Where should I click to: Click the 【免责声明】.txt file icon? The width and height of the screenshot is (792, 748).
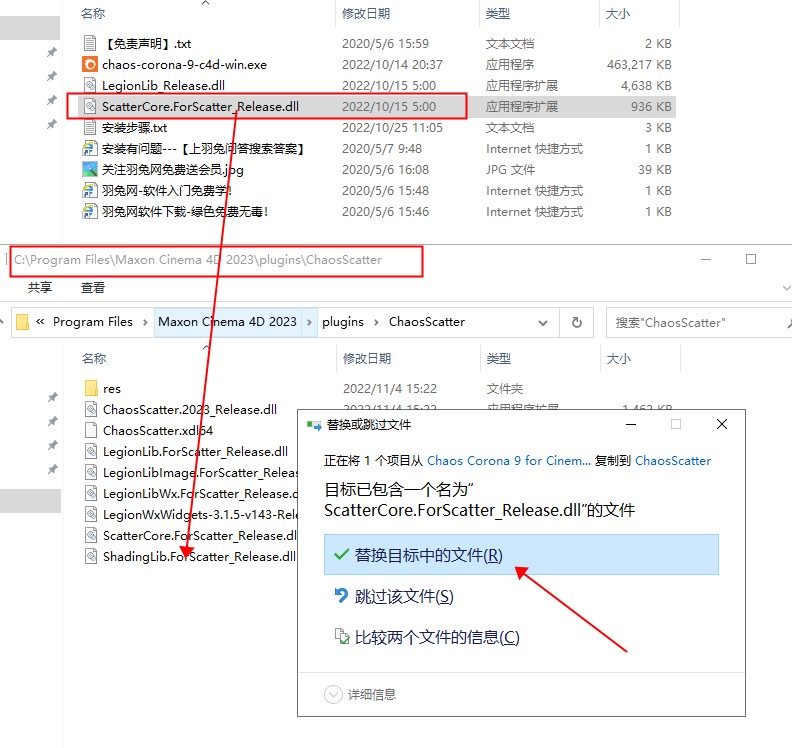(x=90, y=43)
